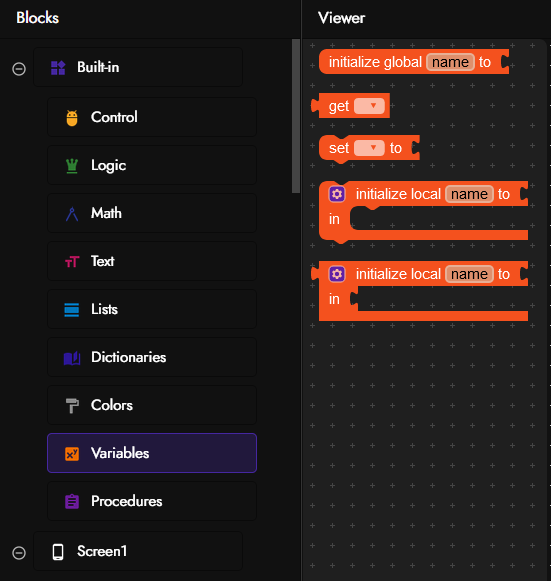Click the name field in first initialize local block
This screenshot has width=551, height=581.
coord(469,194)
